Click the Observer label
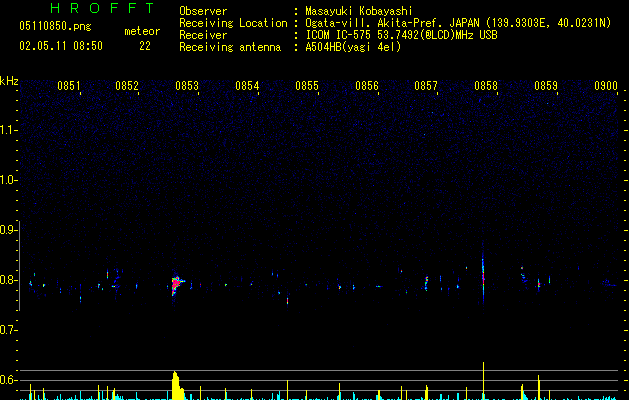The width and height of the screenshot is (629, 400). tap(203, 11)
